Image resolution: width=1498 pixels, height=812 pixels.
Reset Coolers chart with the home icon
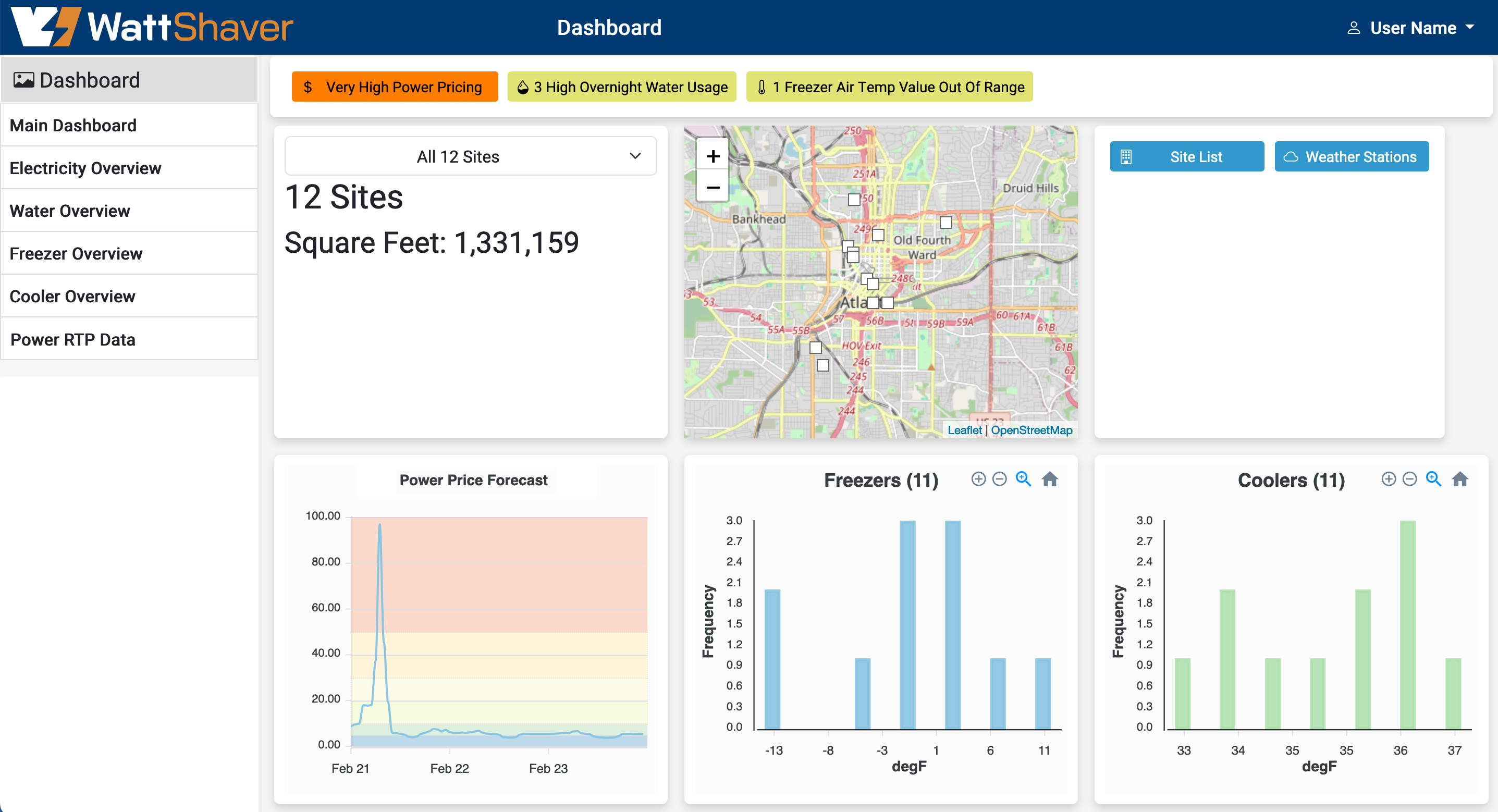tap(1459, 479)
